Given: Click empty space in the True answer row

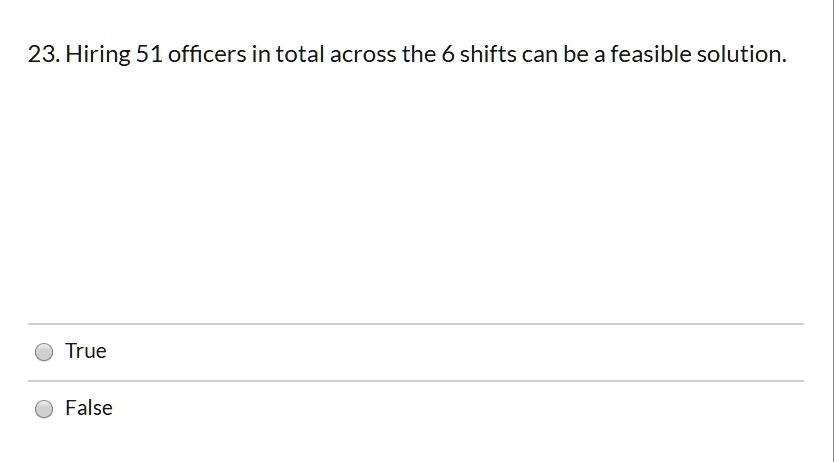Looking at the screenshot, I should click(452, 352).
